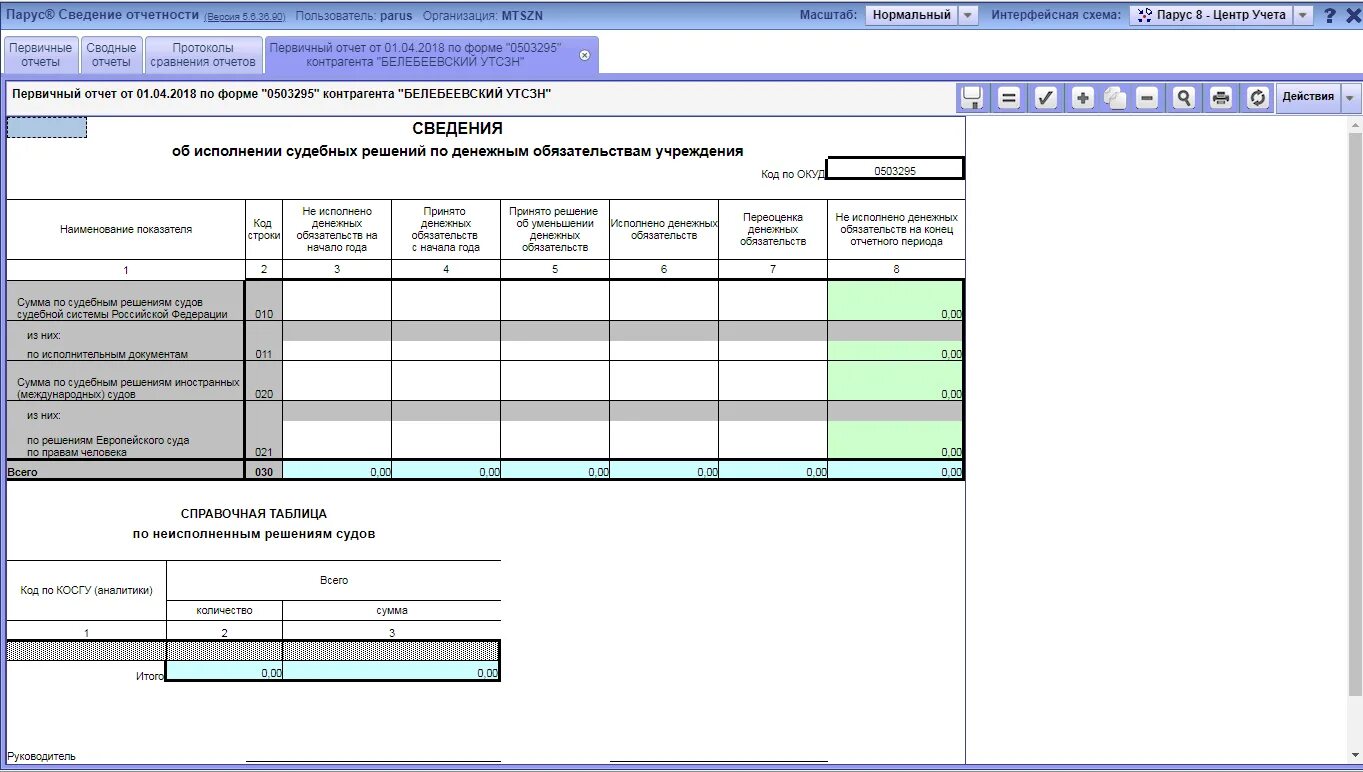Click row 020 column 6 cell
1363x772 pixels.
tap(664, 380)
